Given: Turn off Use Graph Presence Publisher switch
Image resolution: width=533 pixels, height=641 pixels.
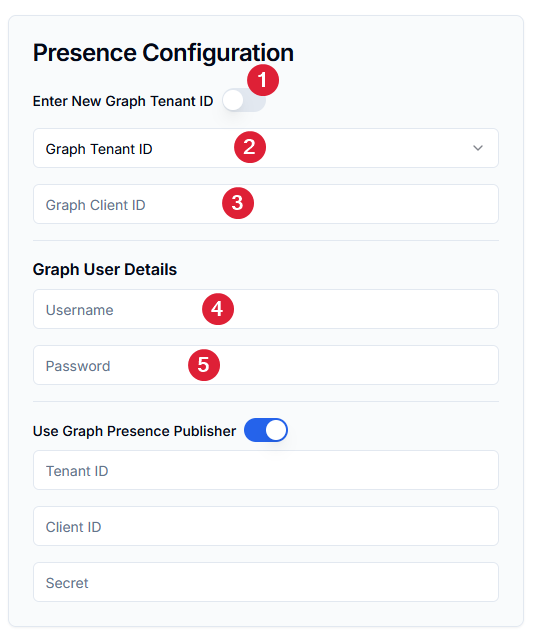Looking at the screenshot, I should click(x=266, y=430).
